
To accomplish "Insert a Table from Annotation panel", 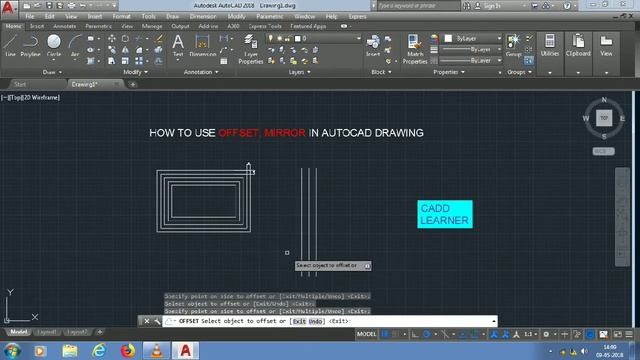I will point(224,61).
